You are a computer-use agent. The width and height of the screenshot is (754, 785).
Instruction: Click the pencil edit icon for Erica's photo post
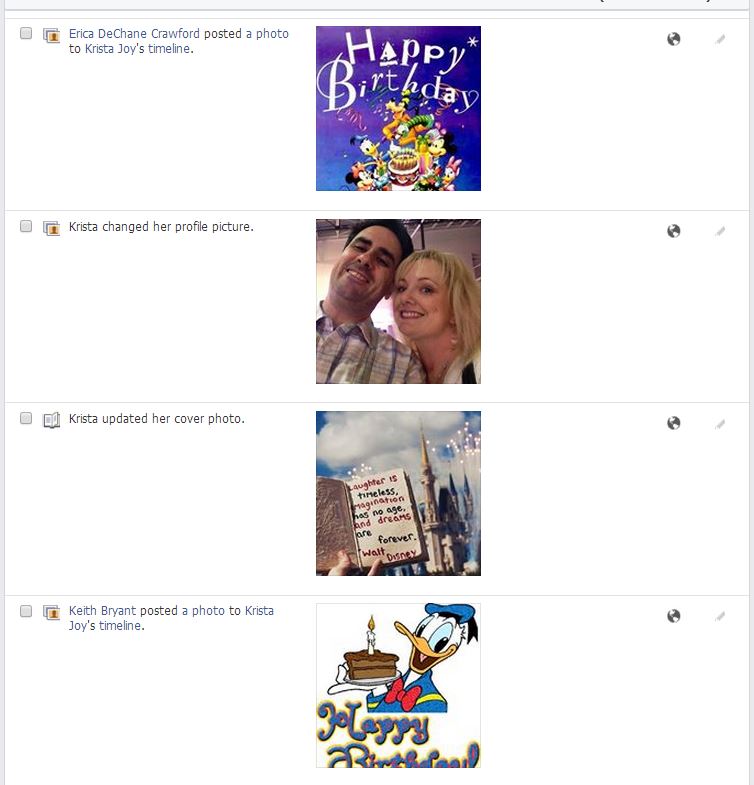click(x=720, y=40)
